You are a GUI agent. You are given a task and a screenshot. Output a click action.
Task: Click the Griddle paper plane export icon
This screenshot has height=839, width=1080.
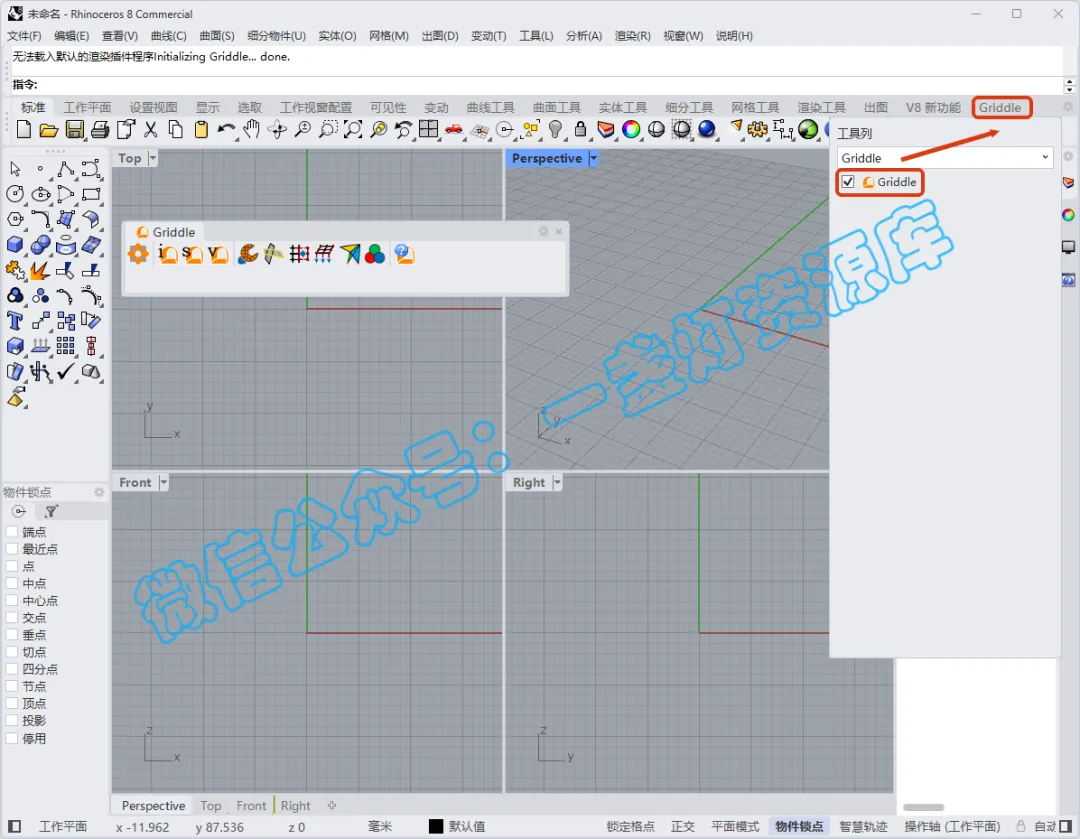click(350, 254)
